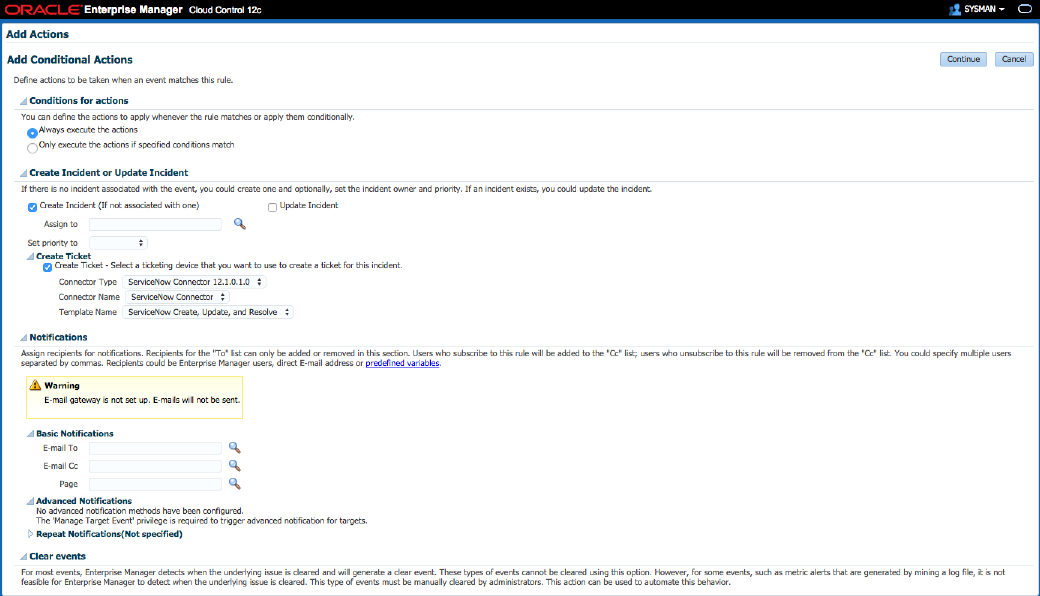Open the predefined variables link
Image resolution: width=1040 pixels, height=596 pixels.
402,363
